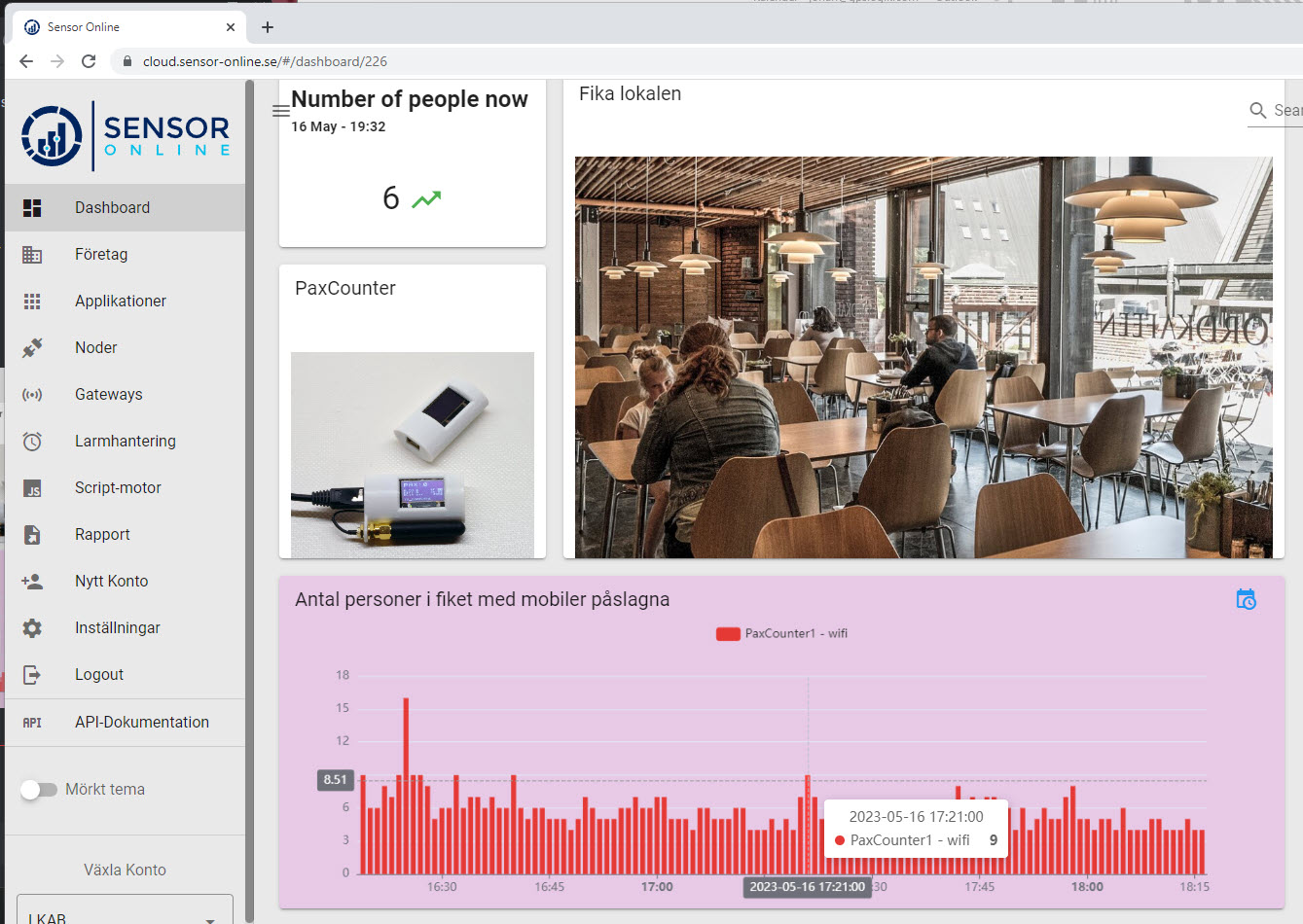Click the Växla Konto link

pyautogui.click(x=124, y=870)
